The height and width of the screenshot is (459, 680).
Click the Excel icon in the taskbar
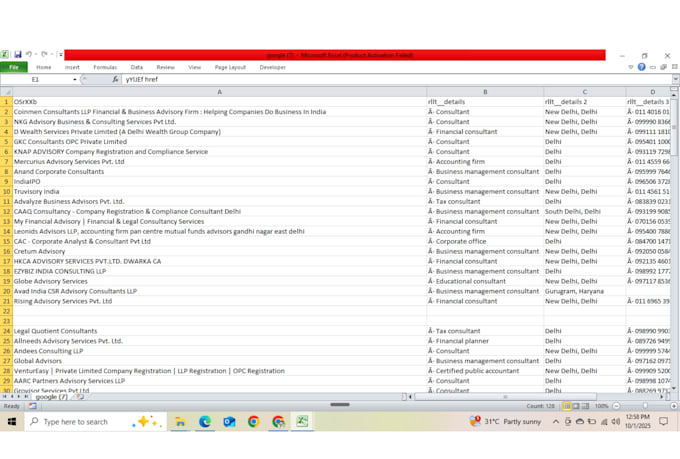[302, 422]
